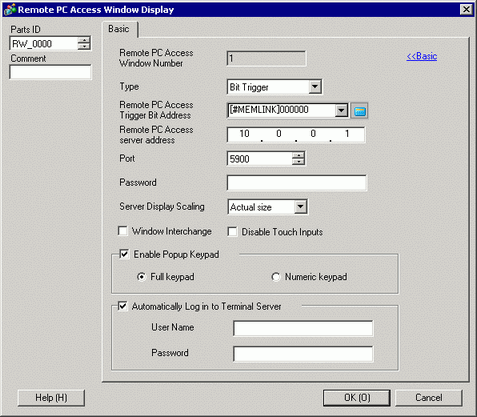Decrease the Parts ID spinner value
The height and width of the screenshot is (417, 477).
pyautogui.click(x=84, y=47)
